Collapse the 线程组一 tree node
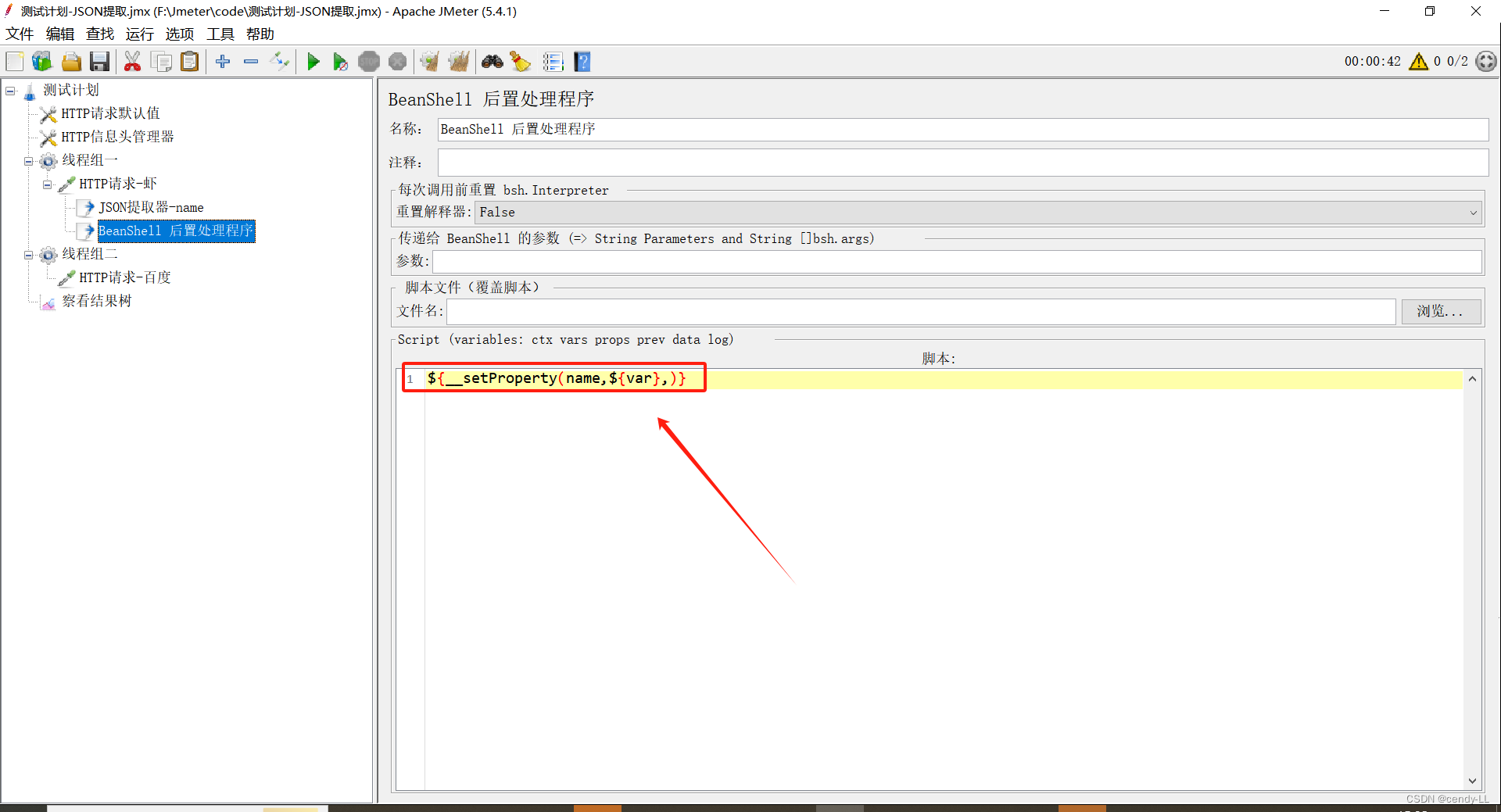This screenshot has height=812, width=1501. 28,159
